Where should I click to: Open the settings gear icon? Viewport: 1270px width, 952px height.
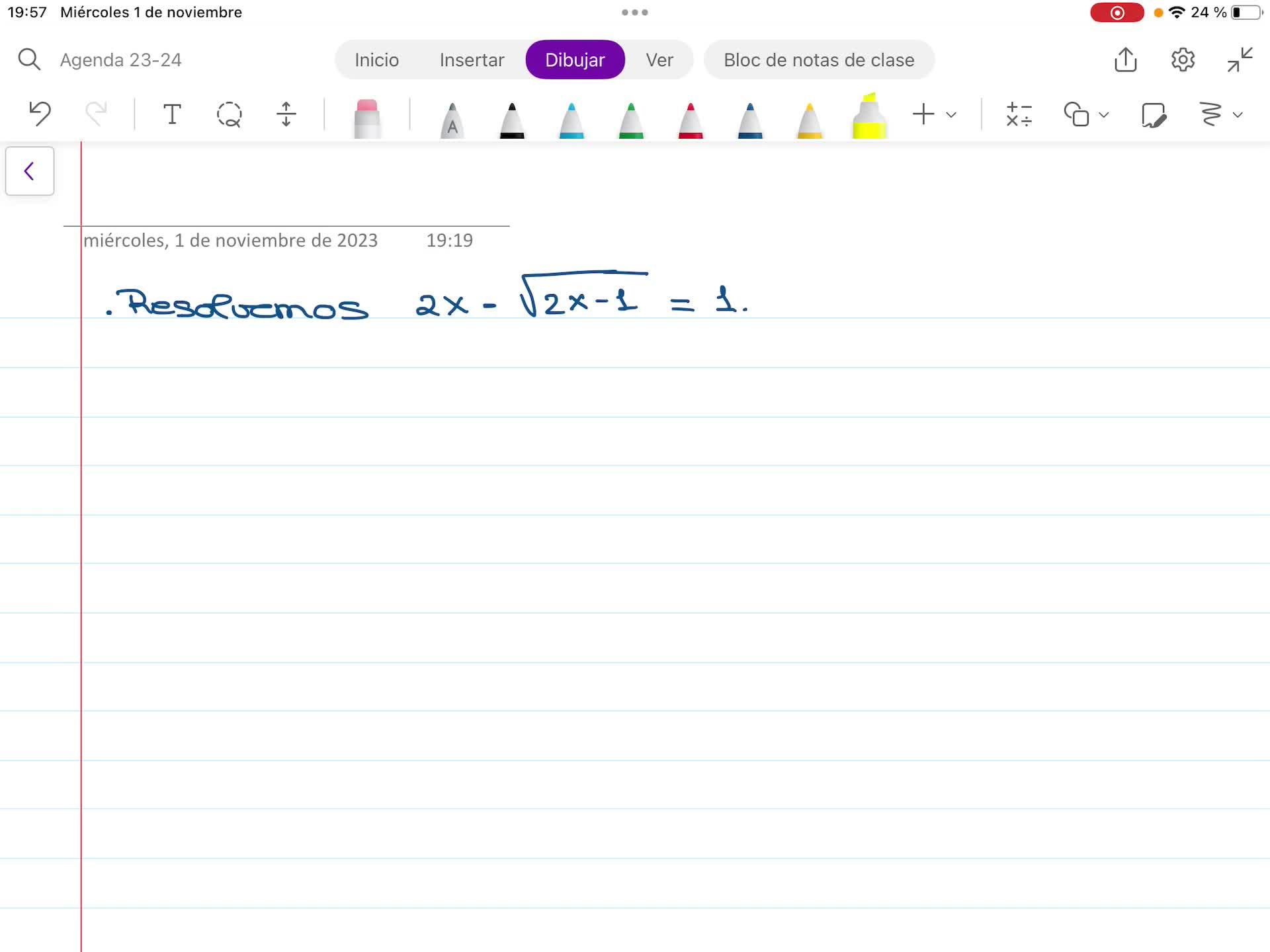click(1183, 59)
